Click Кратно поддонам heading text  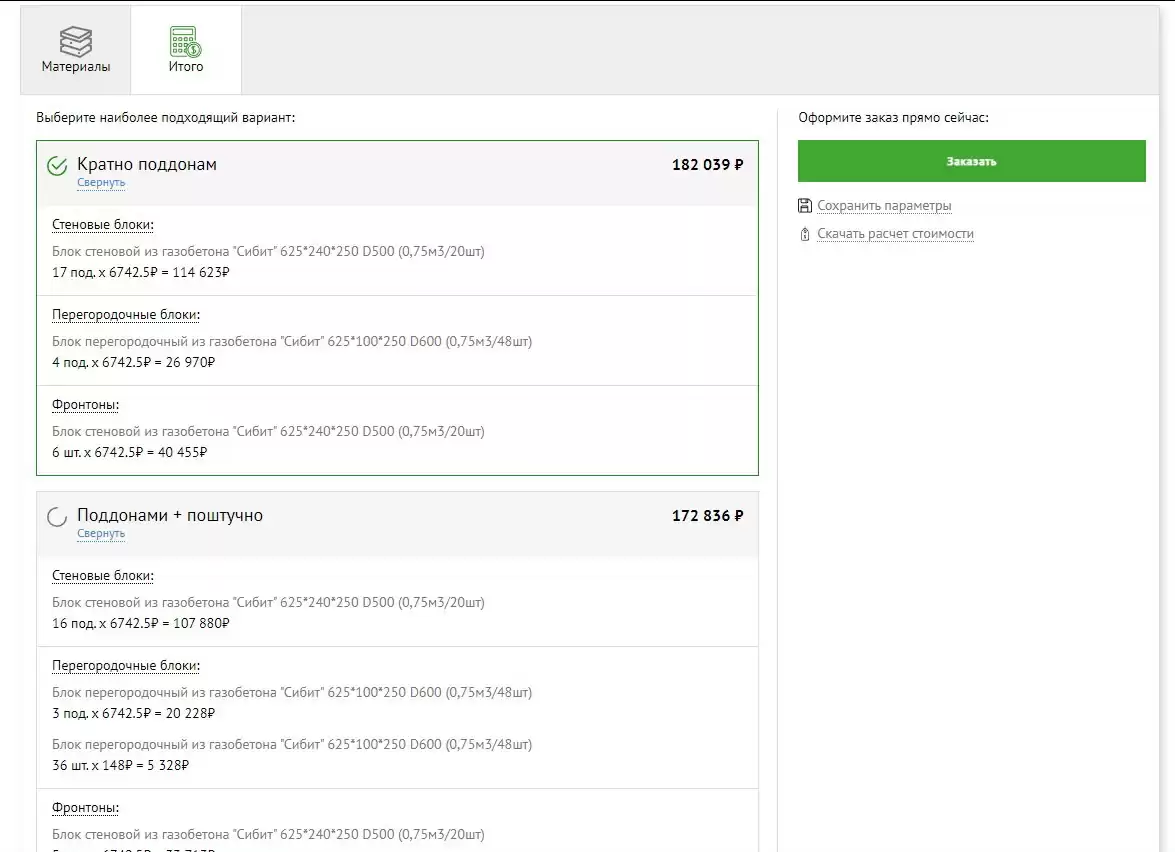147,165
